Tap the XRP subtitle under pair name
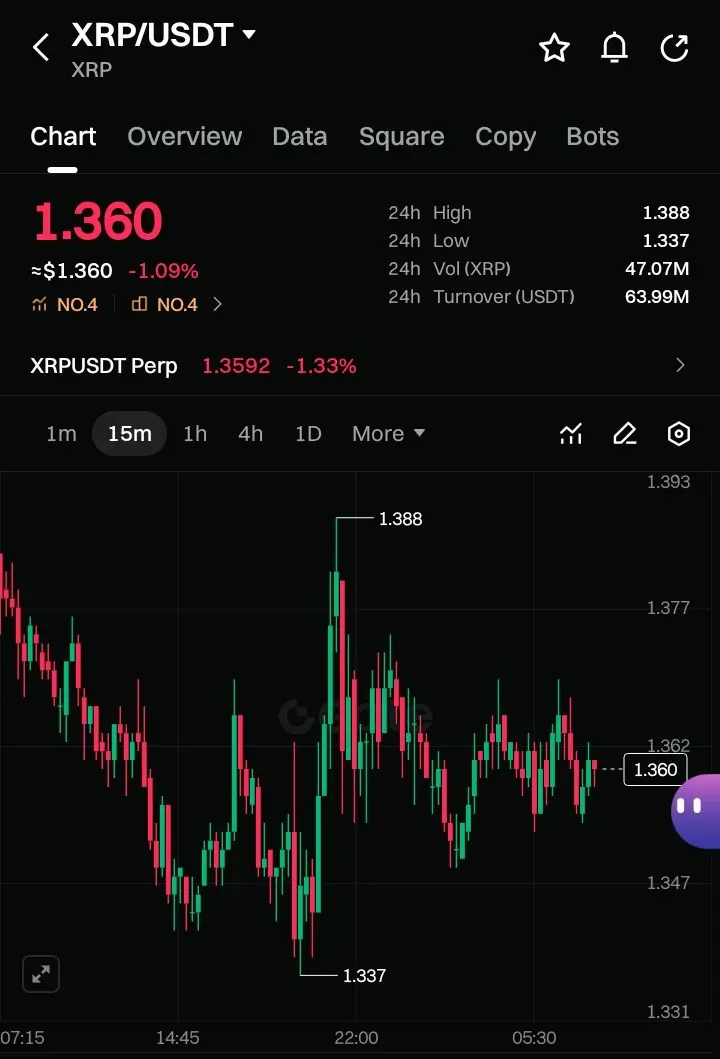Viewport: 720px width, 1059px height. pyautogui.click(x=91, y=70)
